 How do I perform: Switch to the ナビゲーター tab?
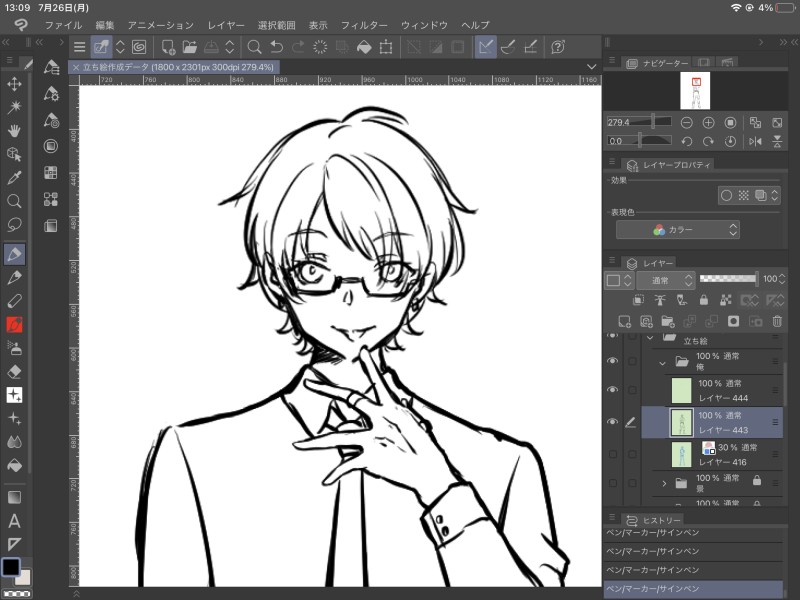coord(658,63)
